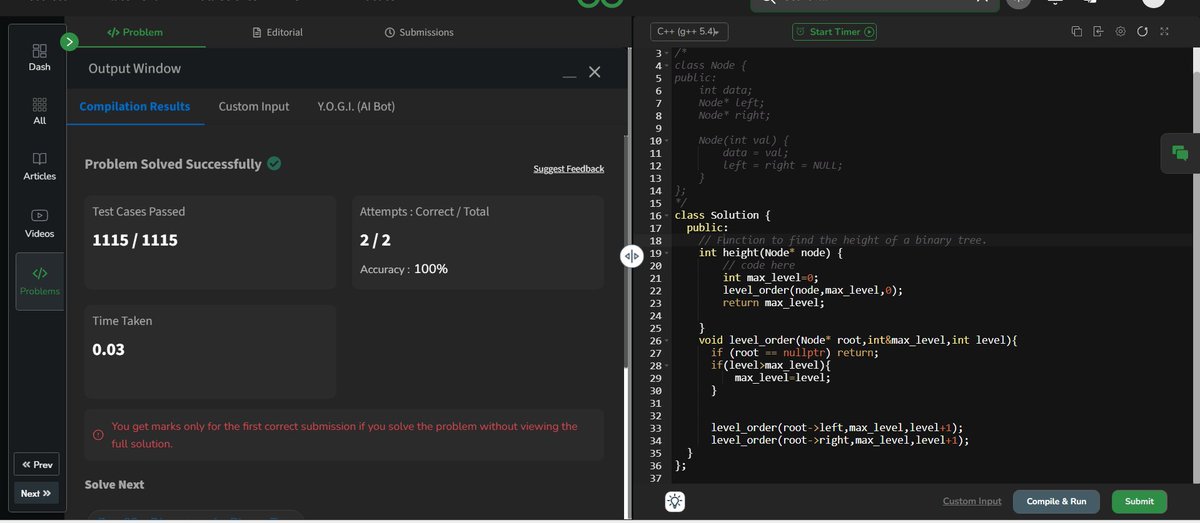
Task: Click the panel splitter handle icon
Action: coord(631,256)
